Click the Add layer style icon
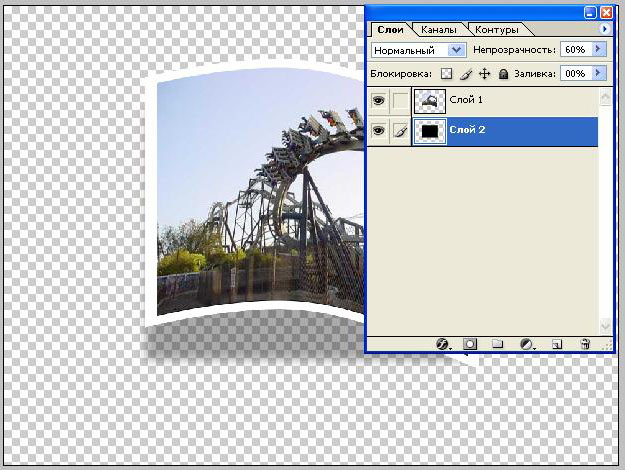The image size is (625, 470). click(443, 343)
